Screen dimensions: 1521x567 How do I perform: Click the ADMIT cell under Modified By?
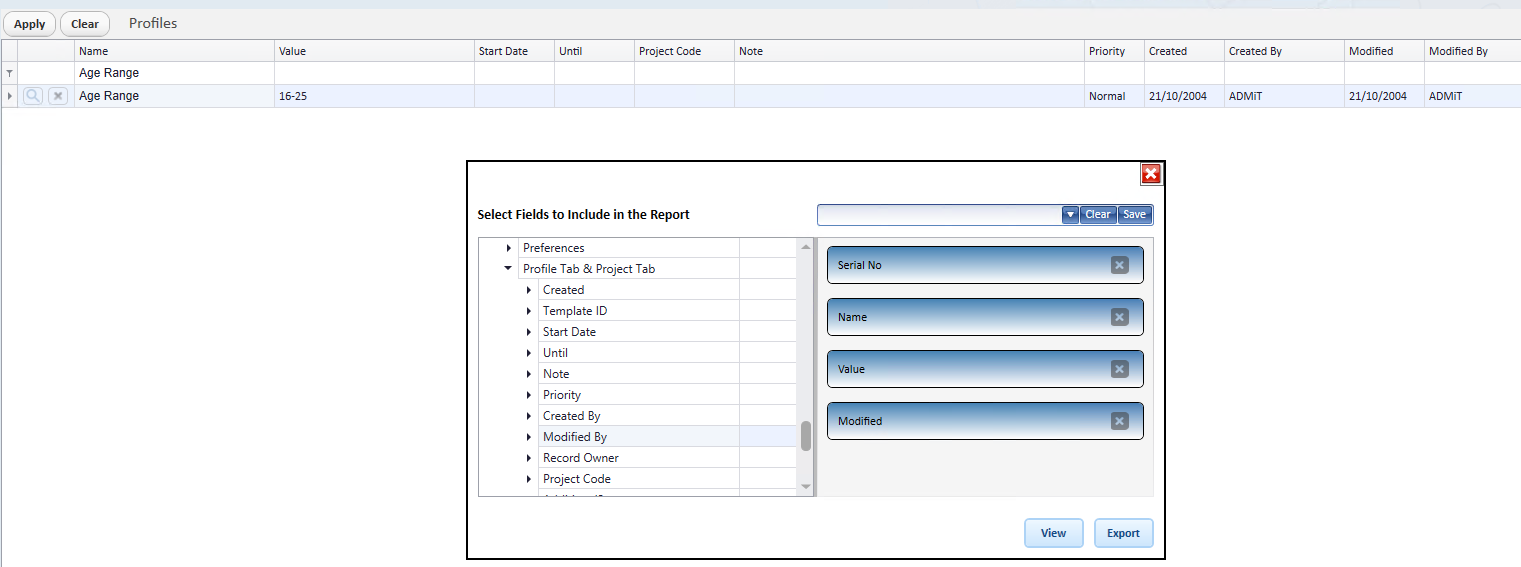coord(1473,96)
